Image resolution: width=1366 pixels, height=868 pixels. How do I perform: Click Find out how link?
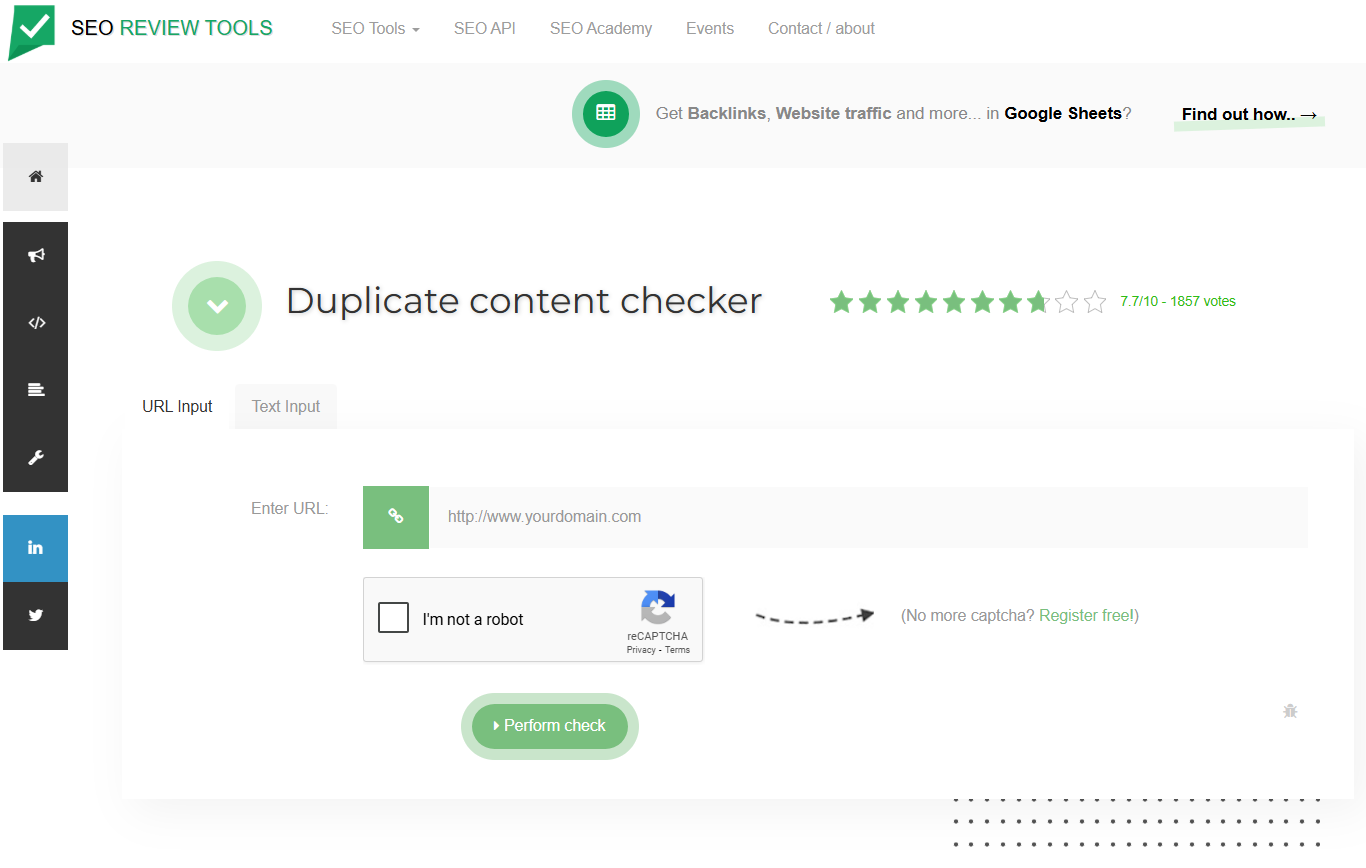pyautogui.click(x=1249, y=115)
